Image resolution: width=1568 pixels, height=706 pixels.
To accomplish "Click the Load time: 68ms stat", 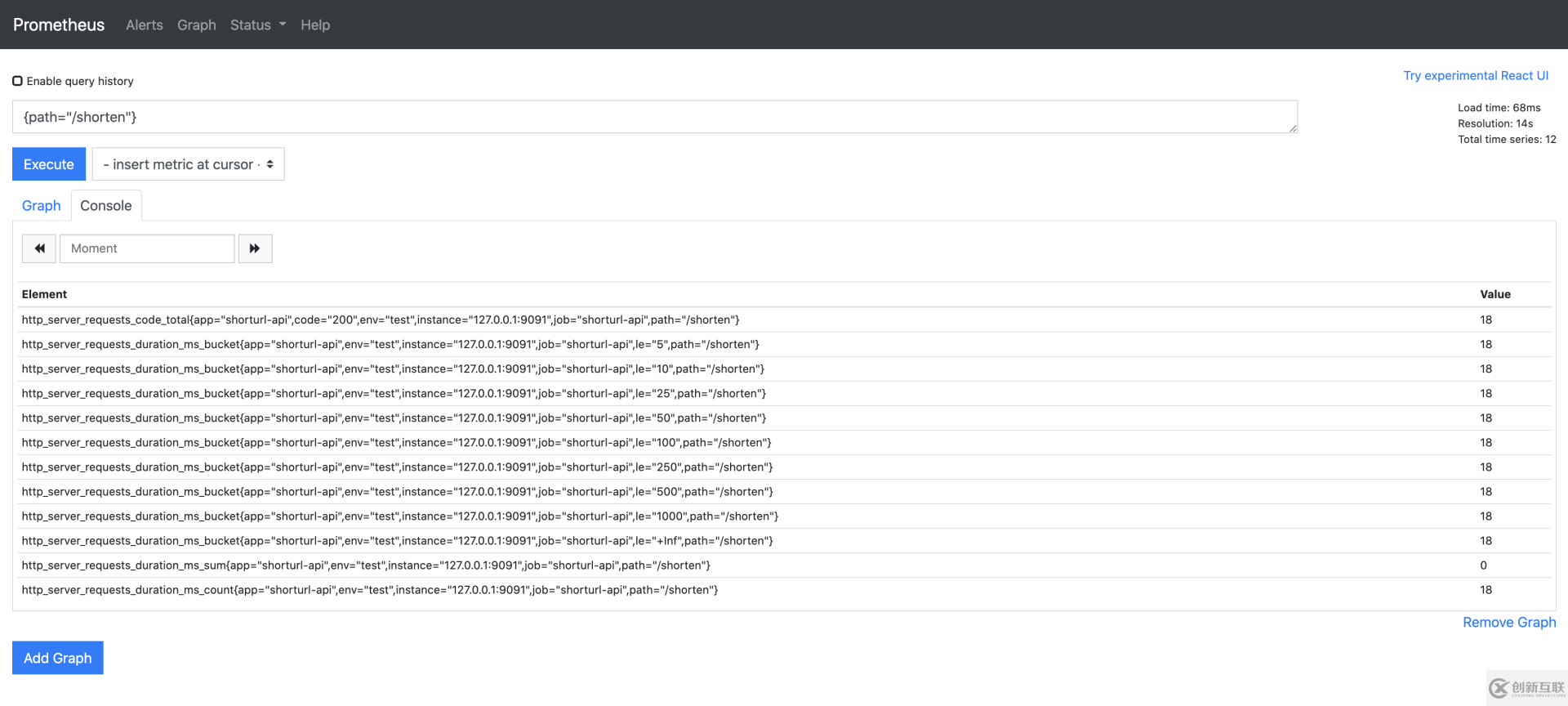I will 1499,108.
